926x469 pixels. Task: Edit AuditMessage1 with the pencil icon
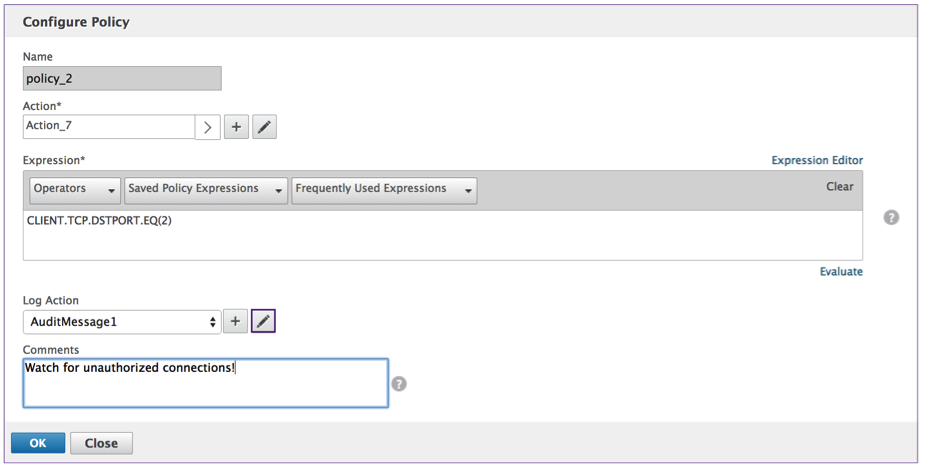(x=263, y=321)
